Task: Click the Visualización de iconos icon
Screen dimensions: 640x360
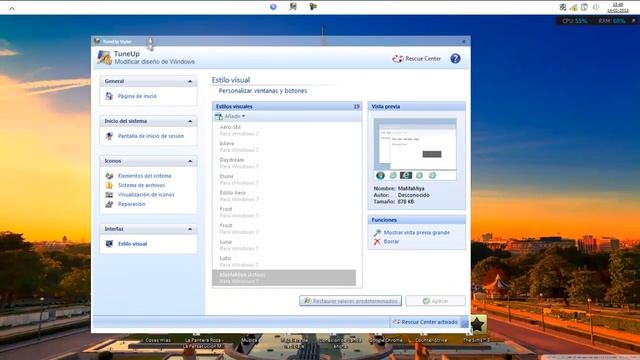Action: pyautogui.click(x=109, y=195)
